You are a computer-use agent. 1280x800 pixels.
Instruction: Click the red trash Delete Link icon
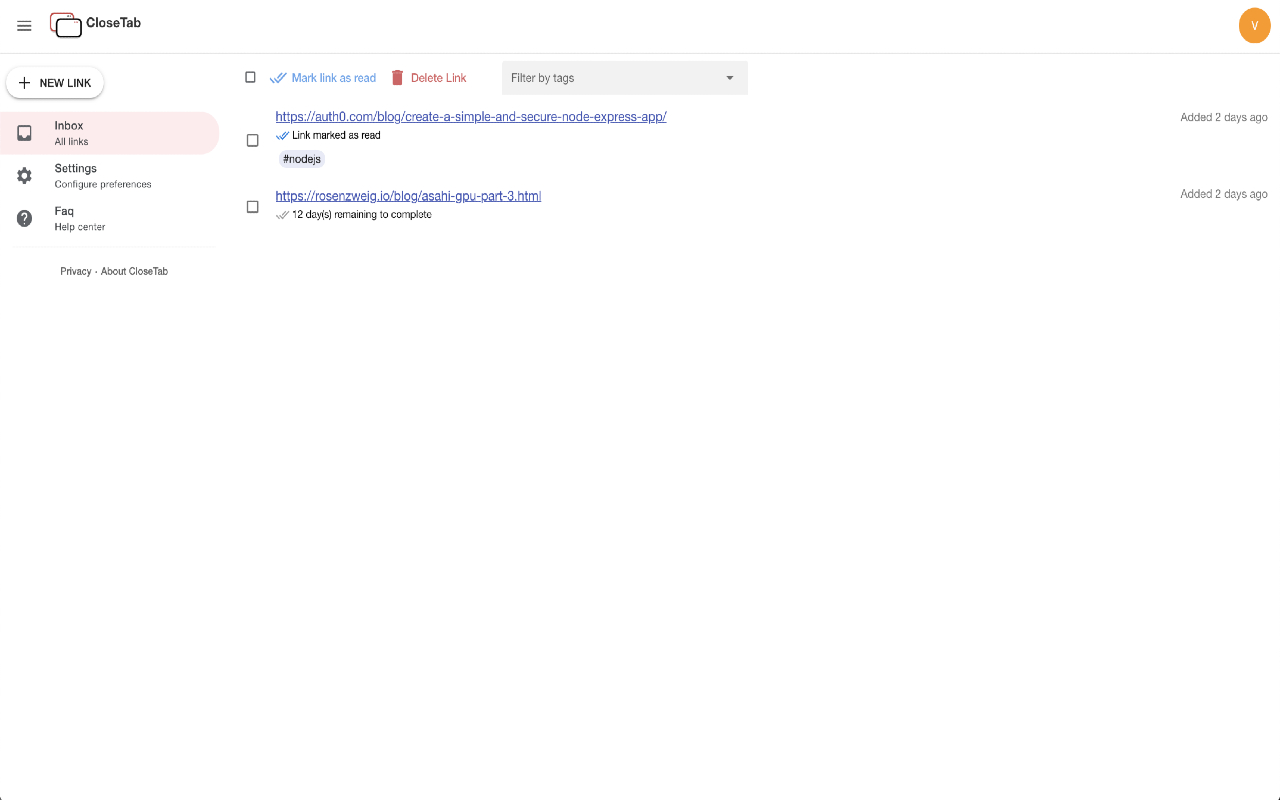pyautogui.click(x=398, y=77)
